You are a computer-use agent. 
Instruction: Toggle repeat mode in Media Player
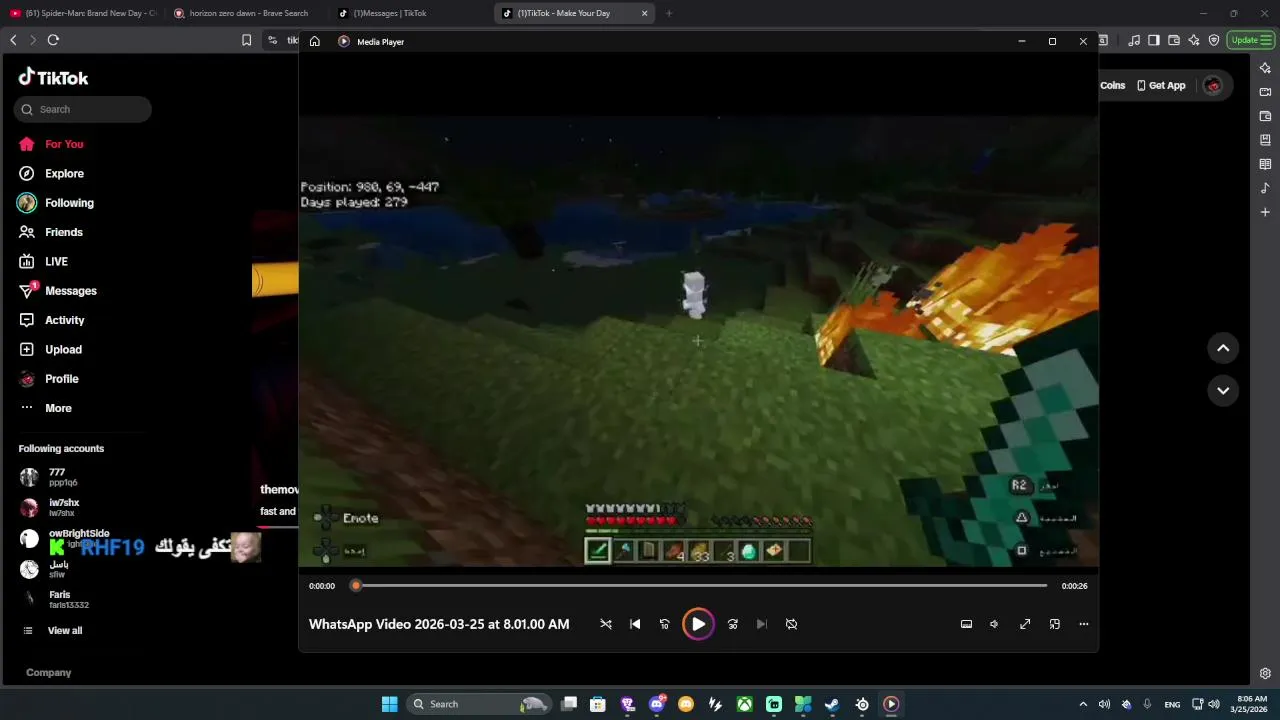(791, 624)
